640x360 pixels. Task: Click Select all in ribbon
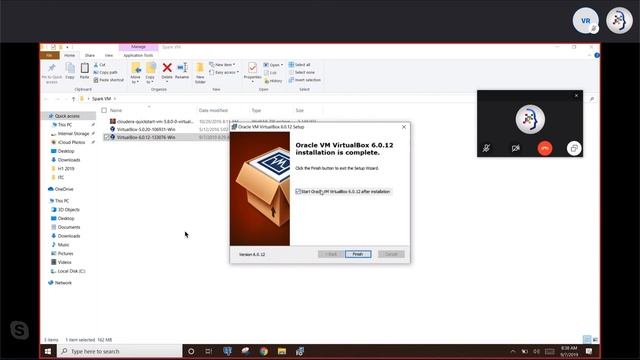click(300, 64)
